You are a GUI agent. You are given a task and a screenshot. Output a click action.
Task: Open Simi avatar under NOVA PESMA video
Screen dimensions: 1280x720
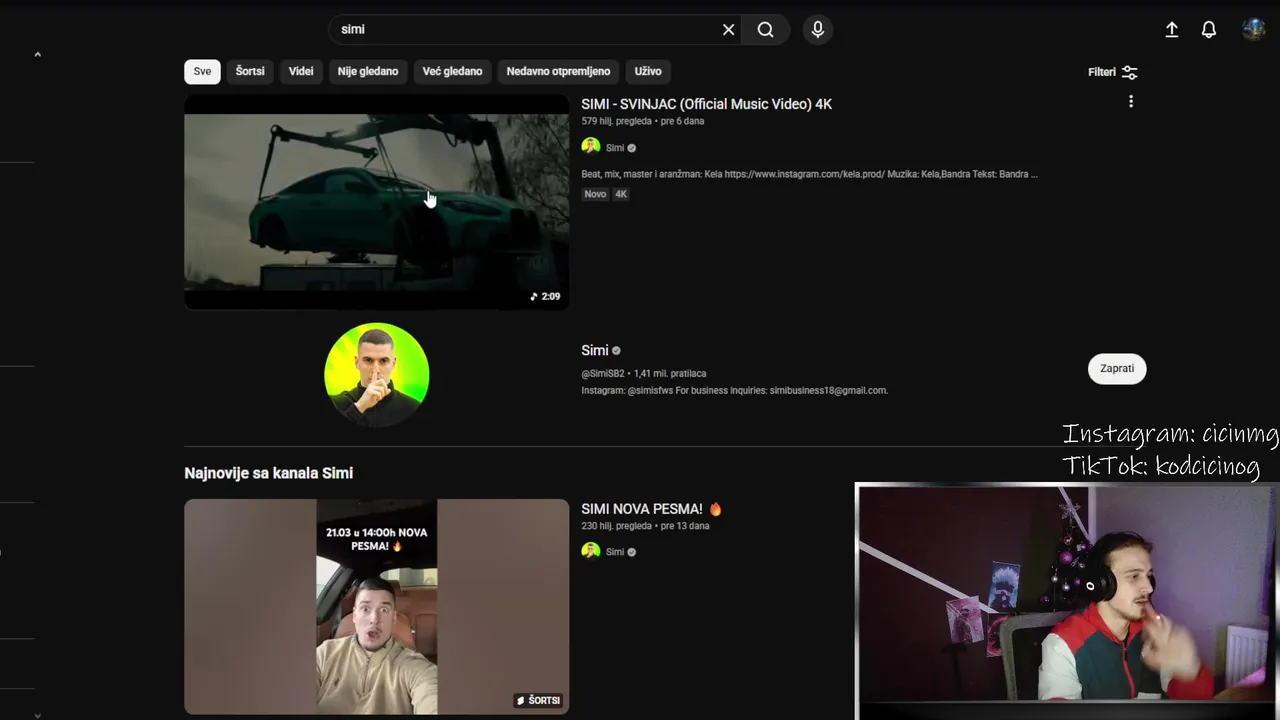point(591,551)
